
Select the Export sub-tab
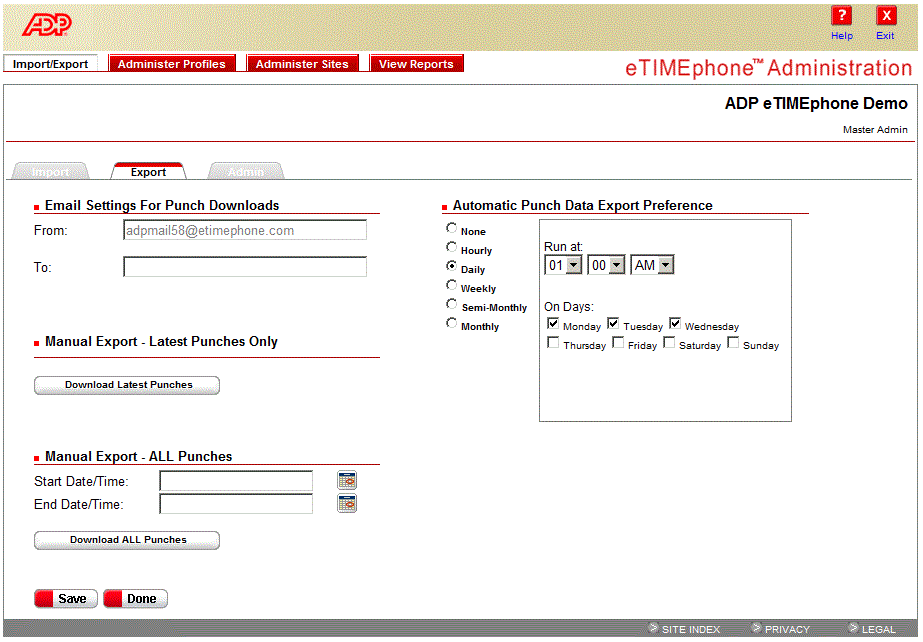coord(148,171)
